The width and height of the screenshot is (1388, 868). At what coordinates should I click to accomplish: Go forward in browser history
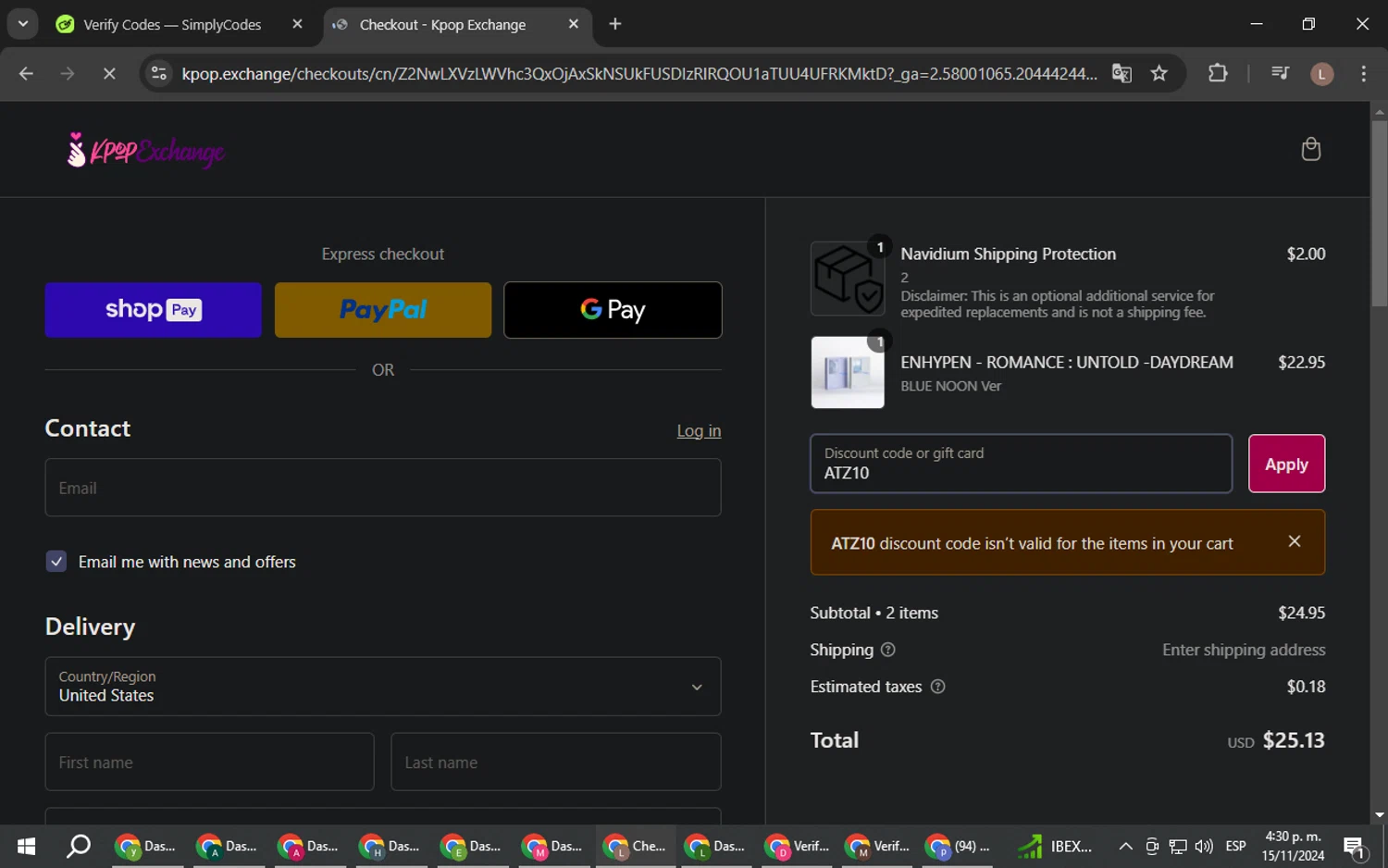coord(68,73)
